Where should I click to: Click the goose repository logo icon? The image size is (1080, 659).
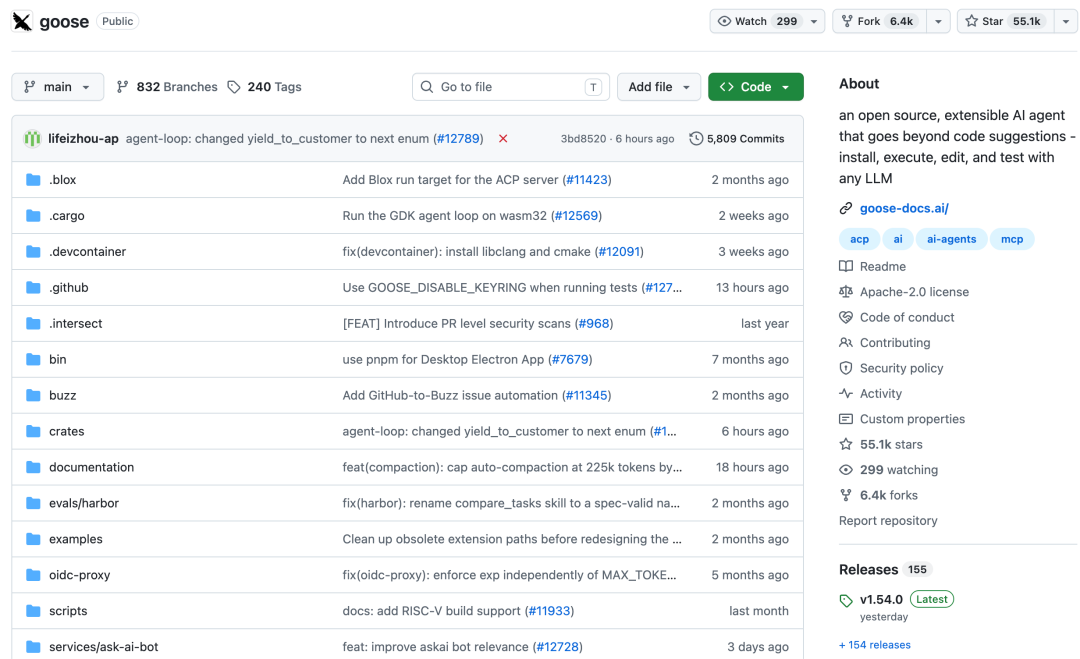click(x=22, y=21)
